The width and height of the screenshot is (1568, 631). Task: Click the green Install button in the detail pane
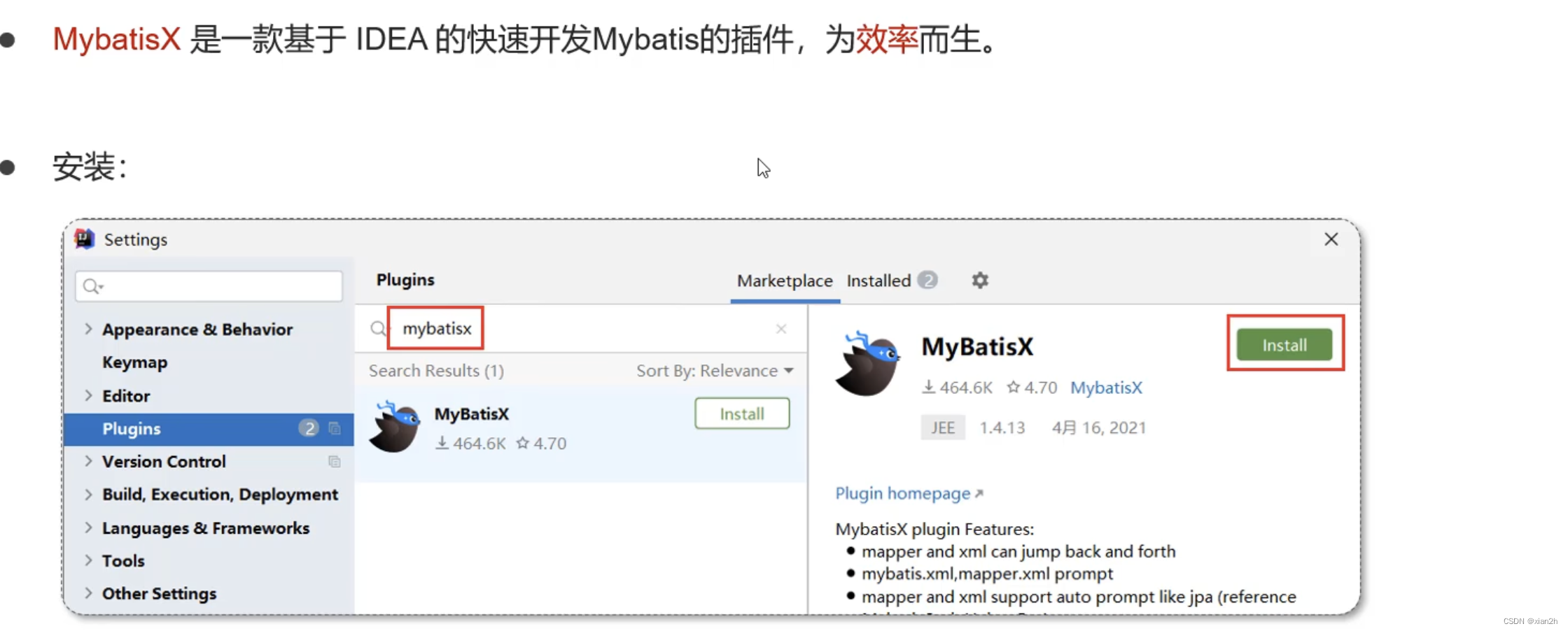click(x=1284, y=344)
